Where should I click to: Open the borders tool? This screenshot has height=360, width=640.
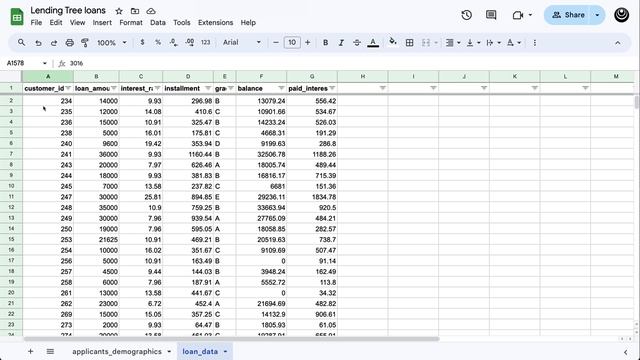(409, 42)
